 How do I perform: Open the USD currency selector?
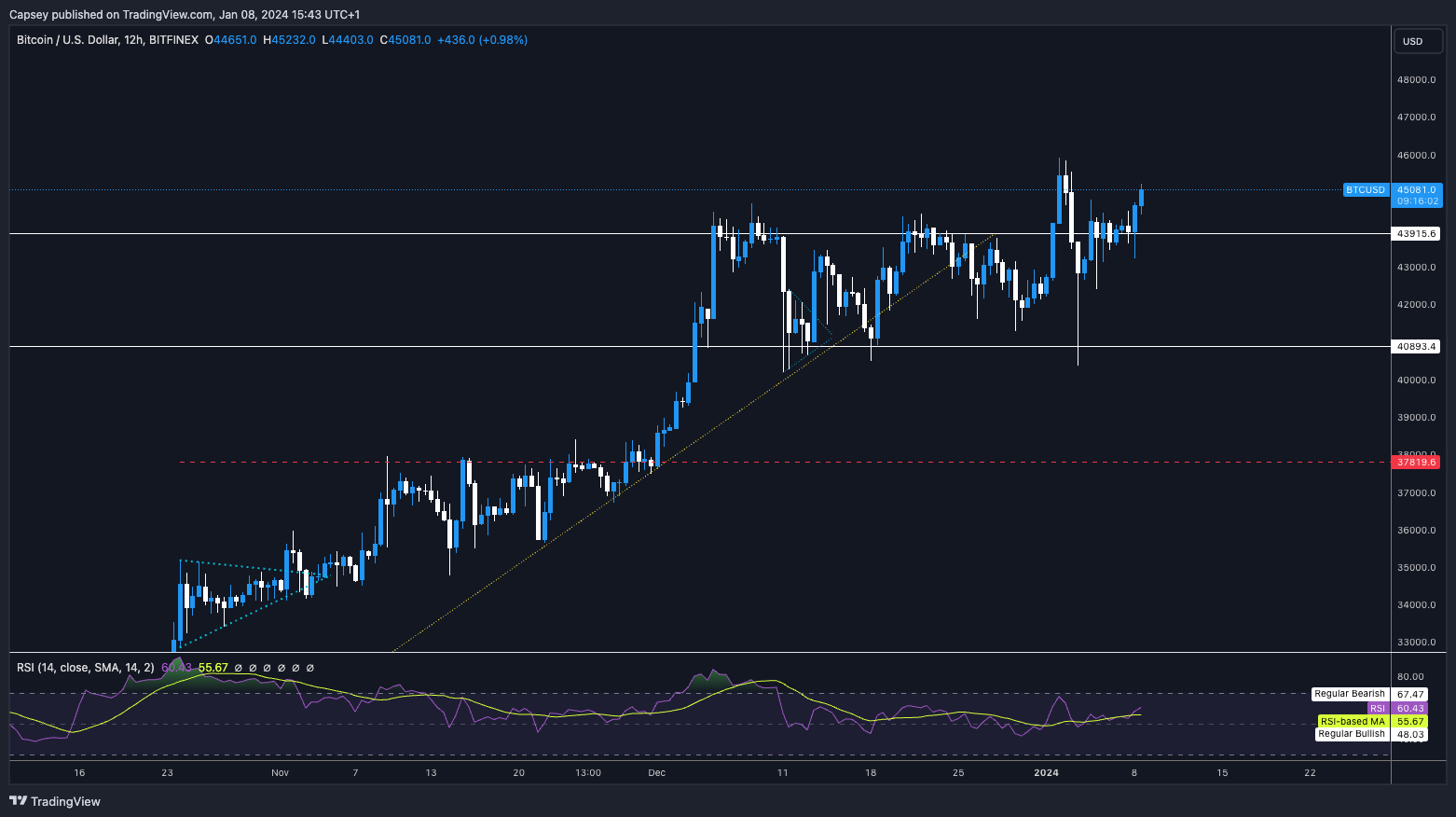click(x=1417, y=41)
